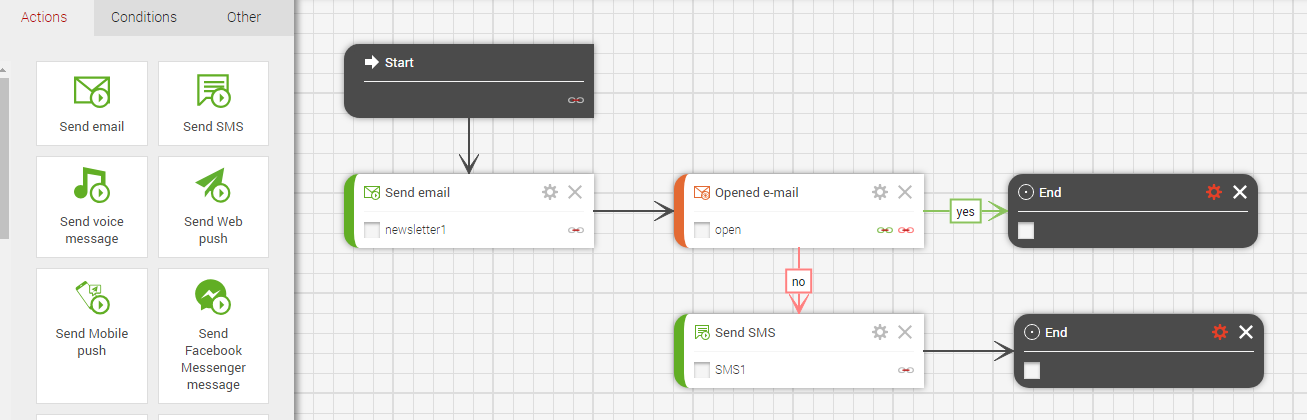Open settings gear on Send email node

click(550, 192)
